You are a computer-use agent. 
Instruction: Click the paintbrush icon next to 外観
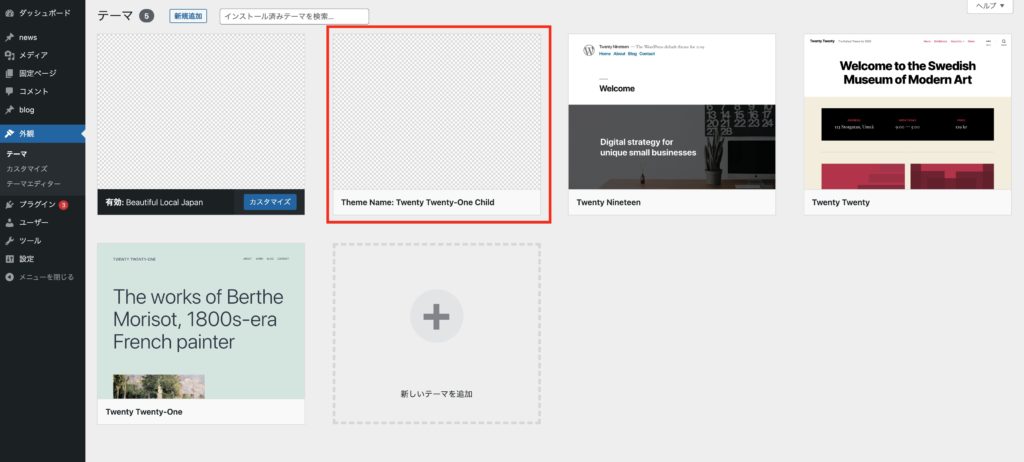(9, 133)
